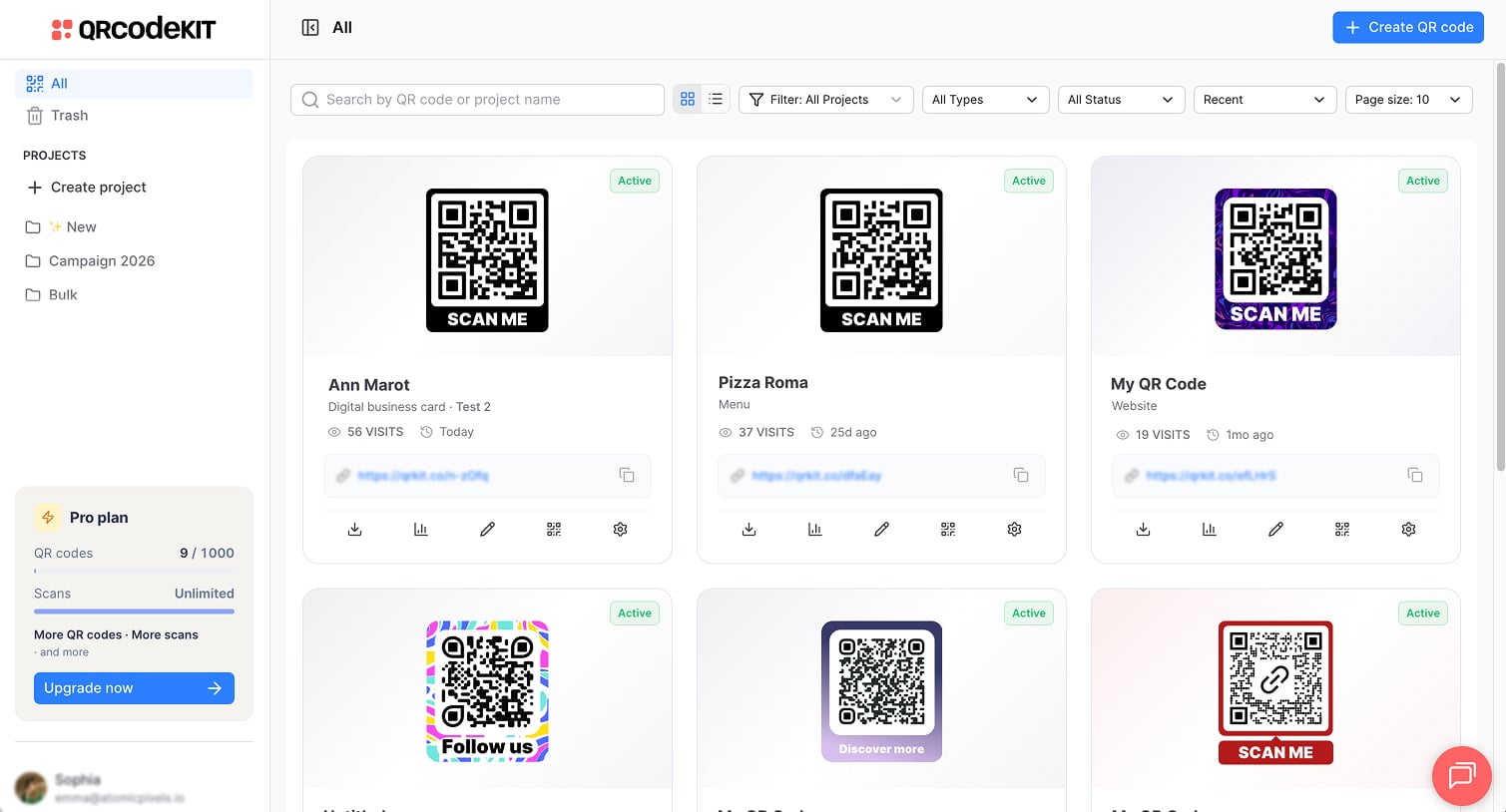Select All in the sidebar
The width and height of the screenshot is (1506, 812).
(135, 84)
